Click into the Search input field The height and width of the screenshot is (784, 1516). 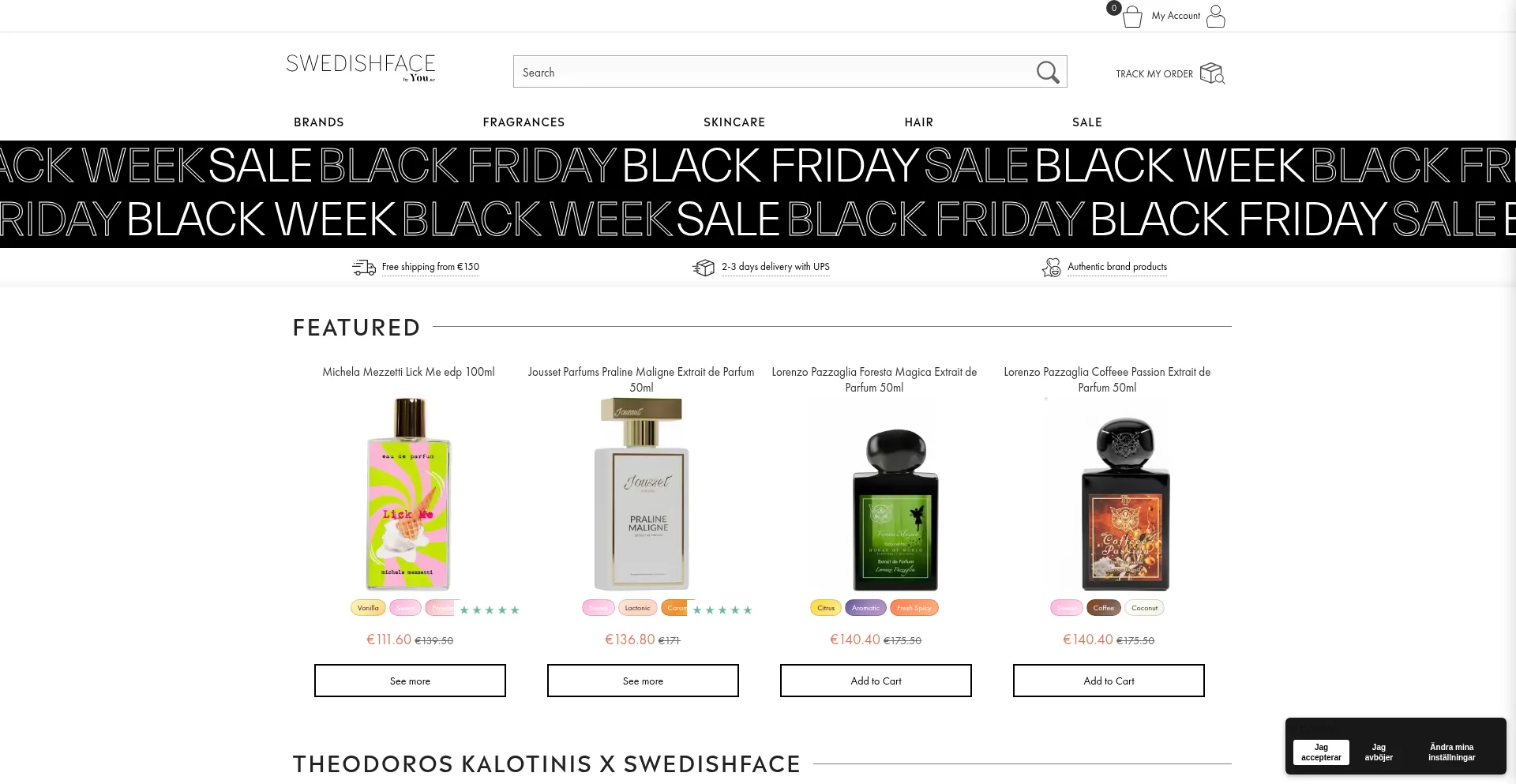point(774,73)
